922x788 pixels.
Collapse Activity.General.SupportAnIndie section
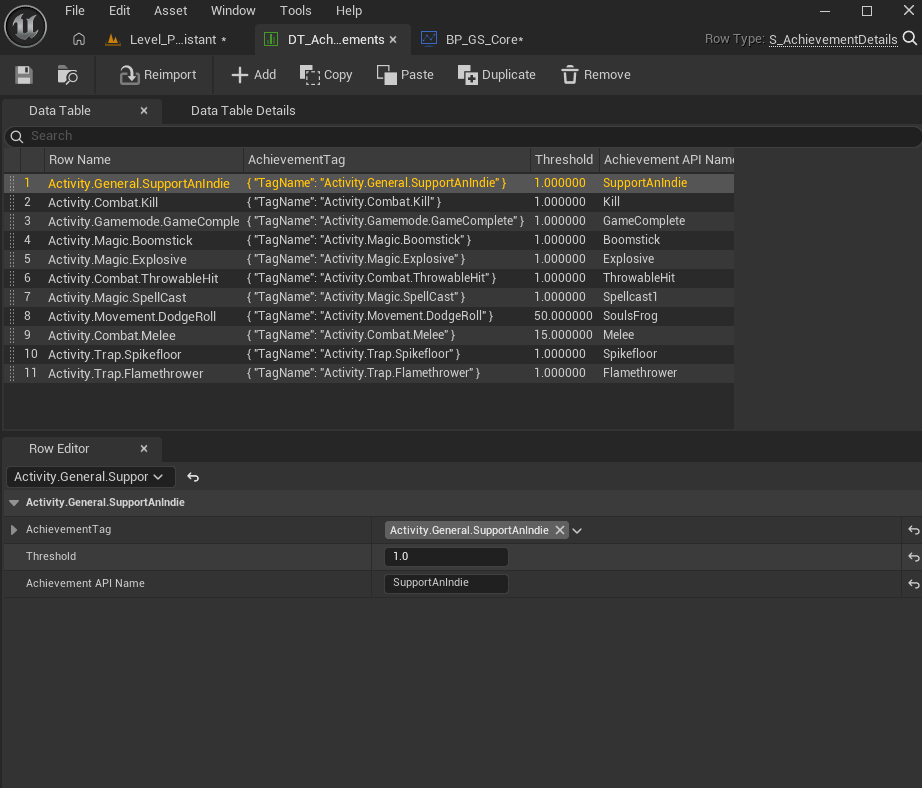14,503
